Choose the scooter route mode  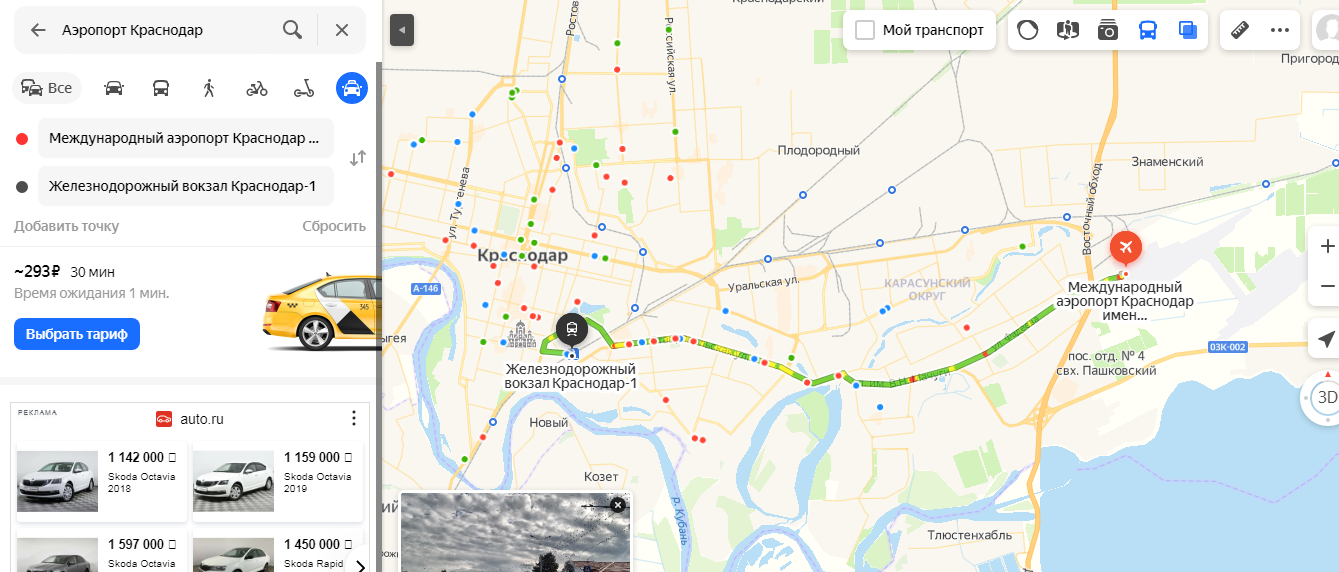[x=304, y=88]
